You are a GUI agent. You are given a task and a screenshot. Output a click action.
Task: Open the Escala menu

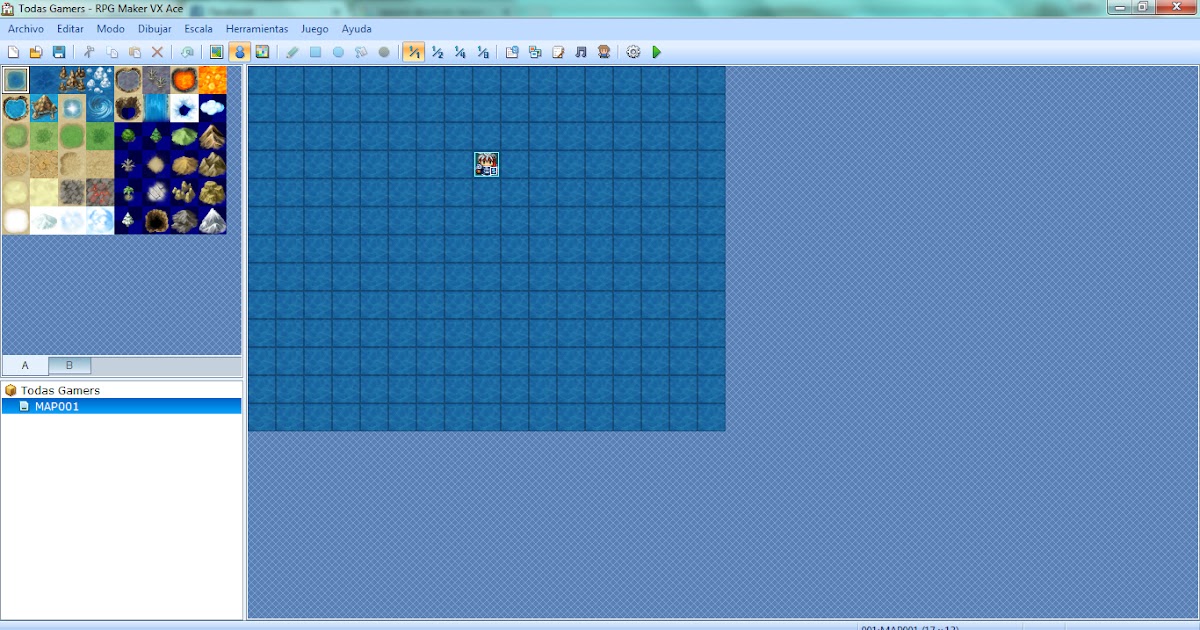[199, 29]
